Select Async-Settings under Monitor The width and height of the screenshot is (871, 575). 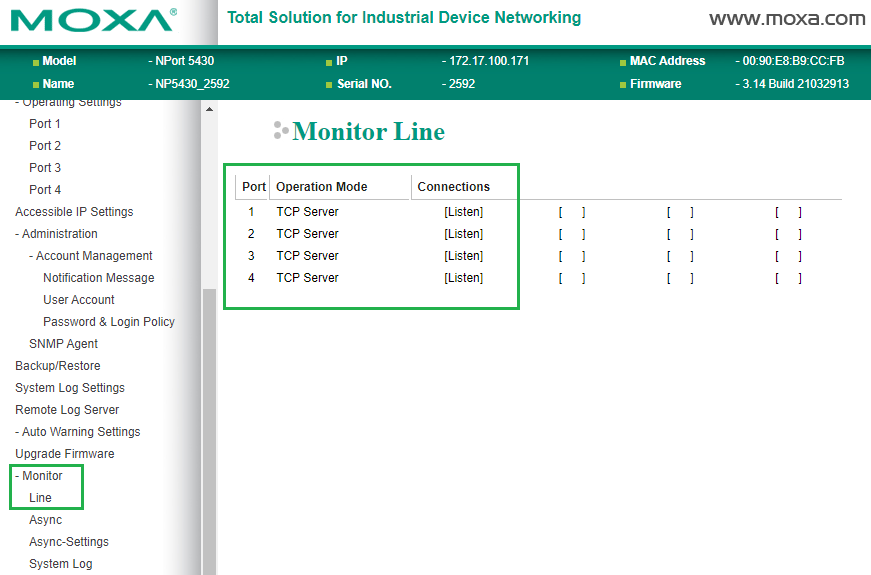click(69, 542)
